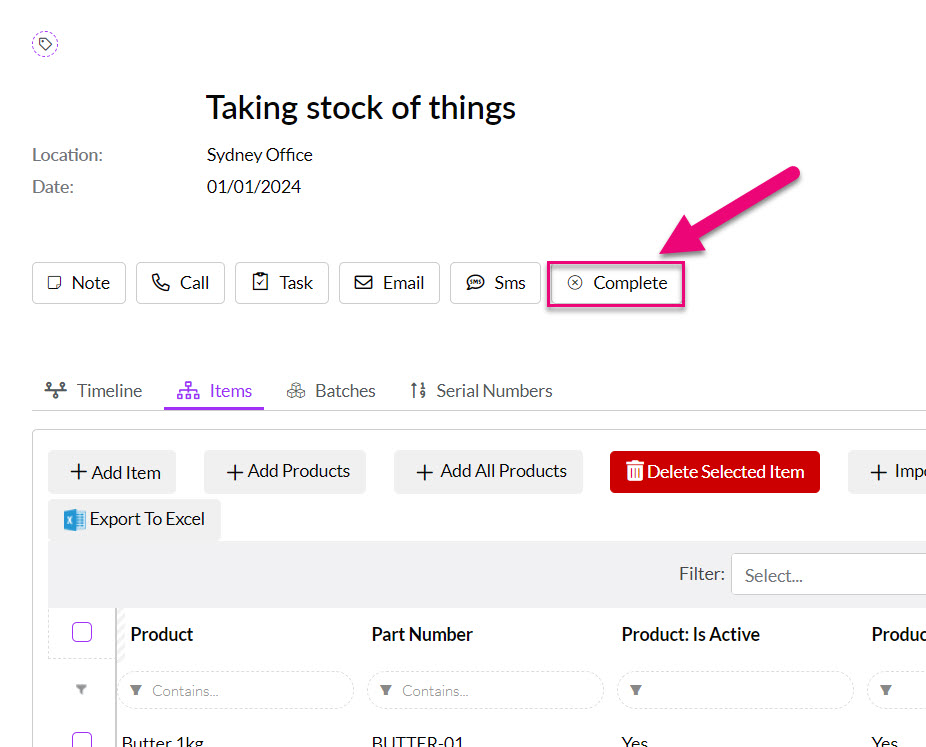Screen dimensions: 926x747
Task: Compose an Email
Action: [x=389, y=283]
